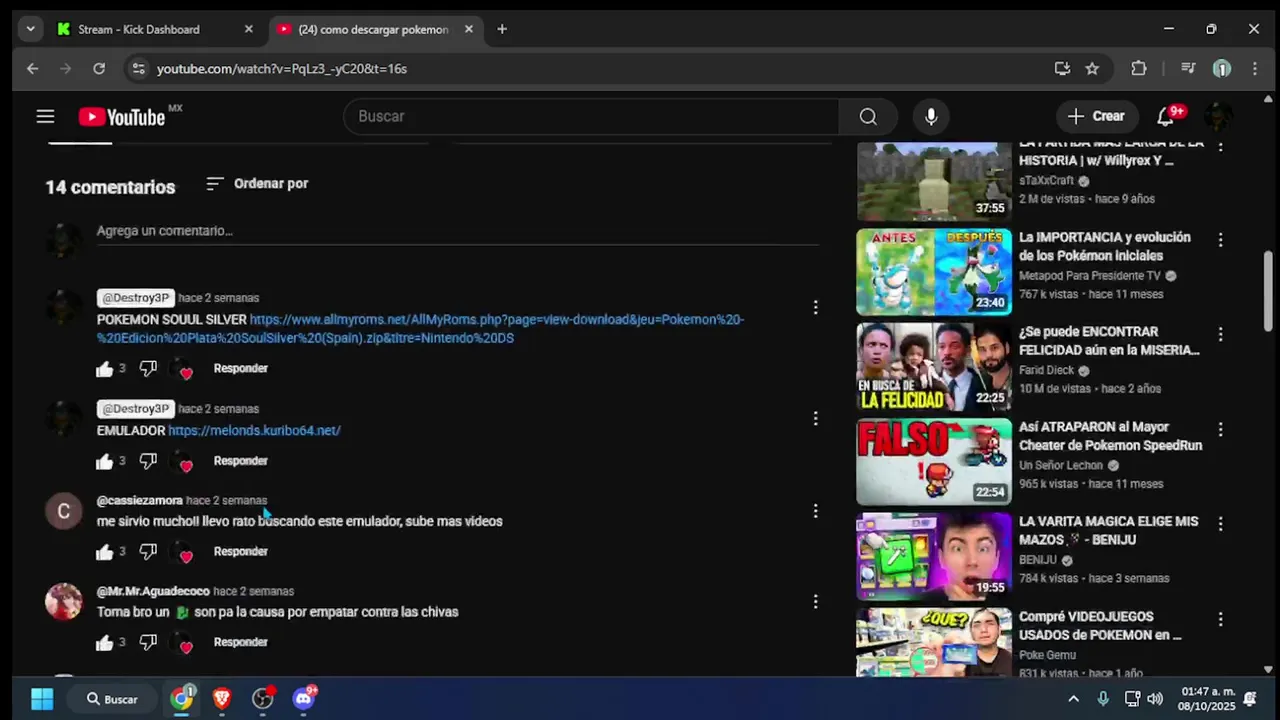Open options for Metapod Para Presidente video

click(1220, 240)
